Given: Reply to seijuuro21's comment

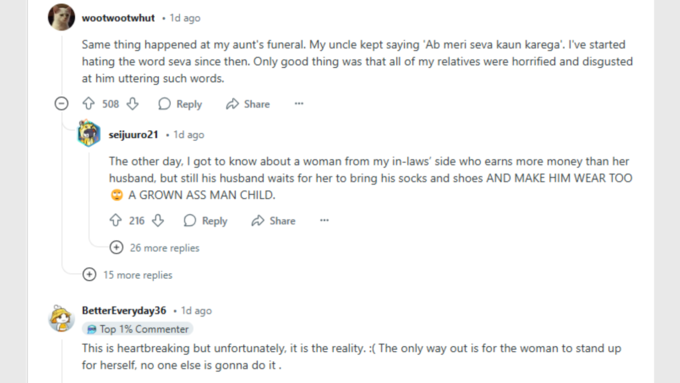Looking at the screenshot, I should (206, 220).
